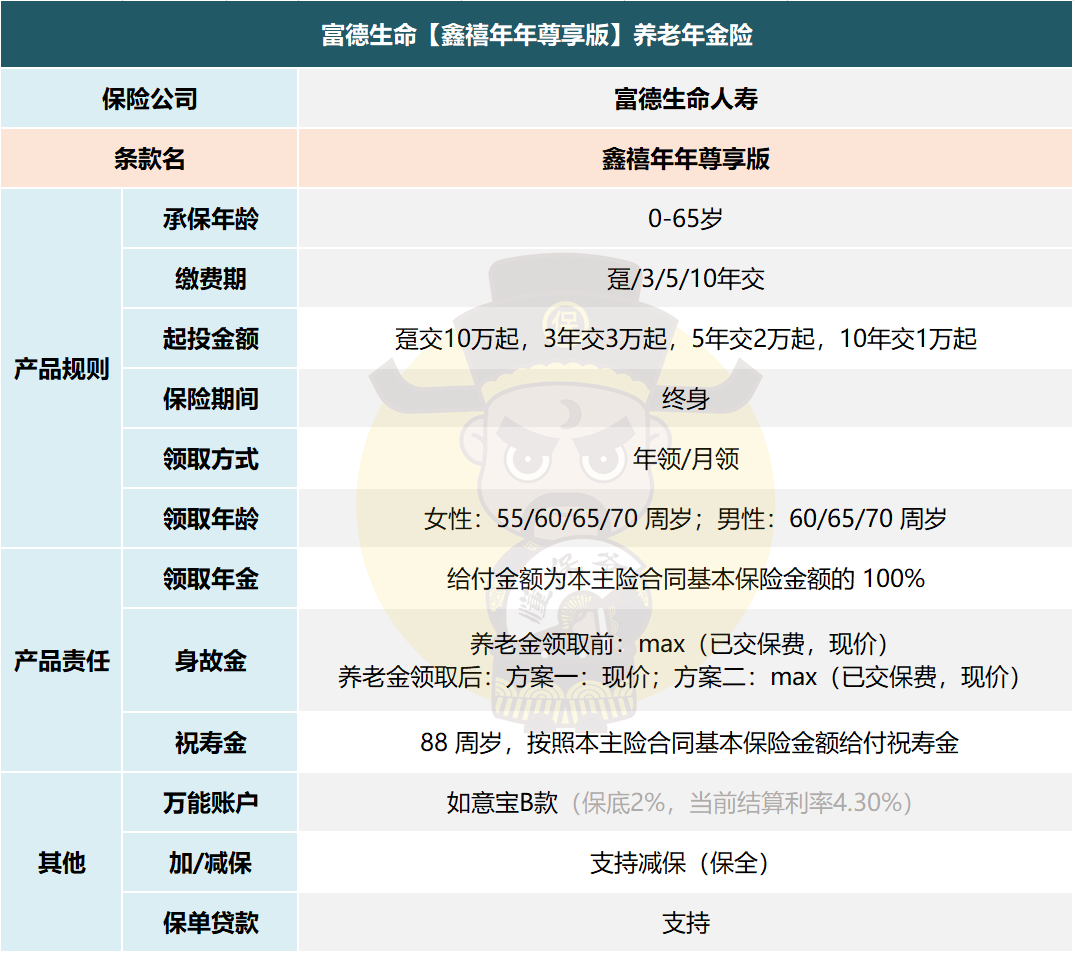Click the 领取方式 row label
The height and width of the screenshot is (954, 1075).
point(210,458)
